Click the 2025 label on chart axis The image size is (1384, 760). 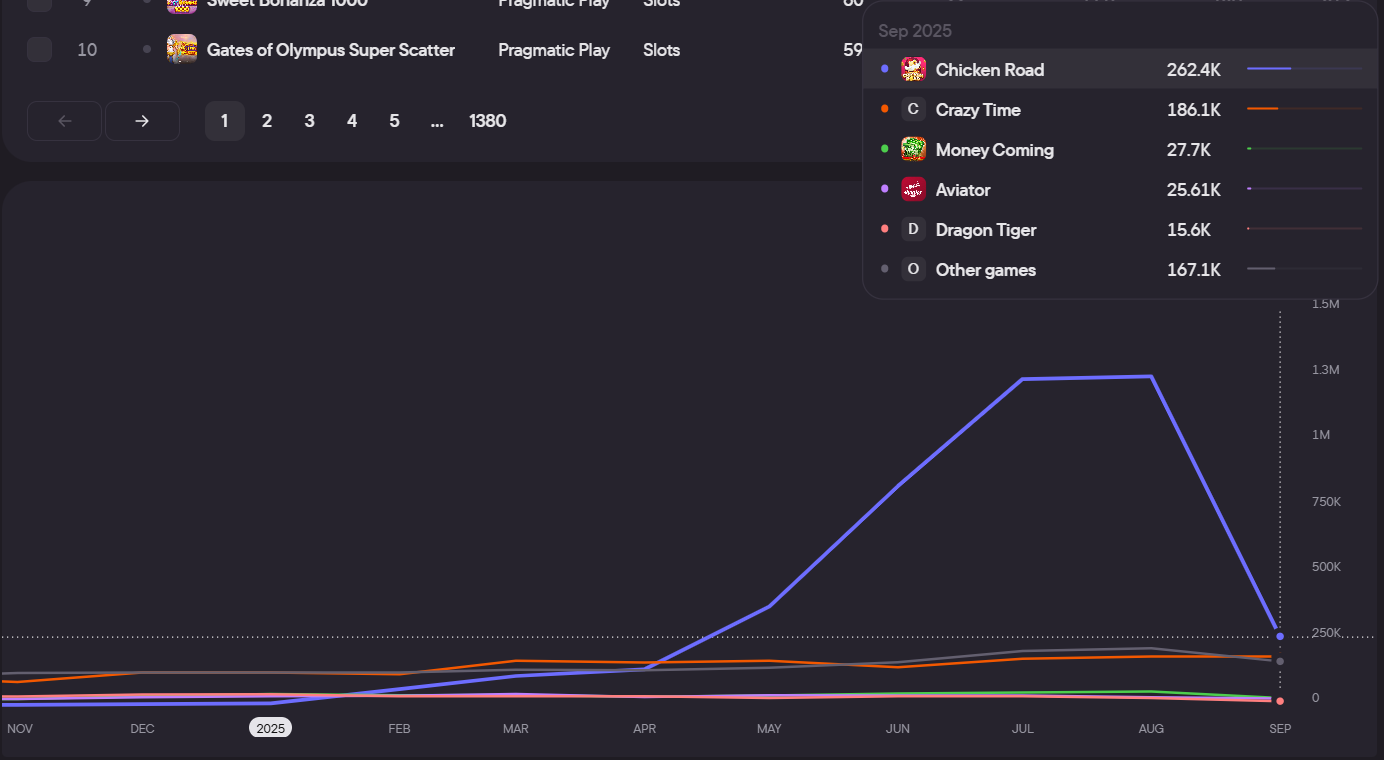point(271,728)
